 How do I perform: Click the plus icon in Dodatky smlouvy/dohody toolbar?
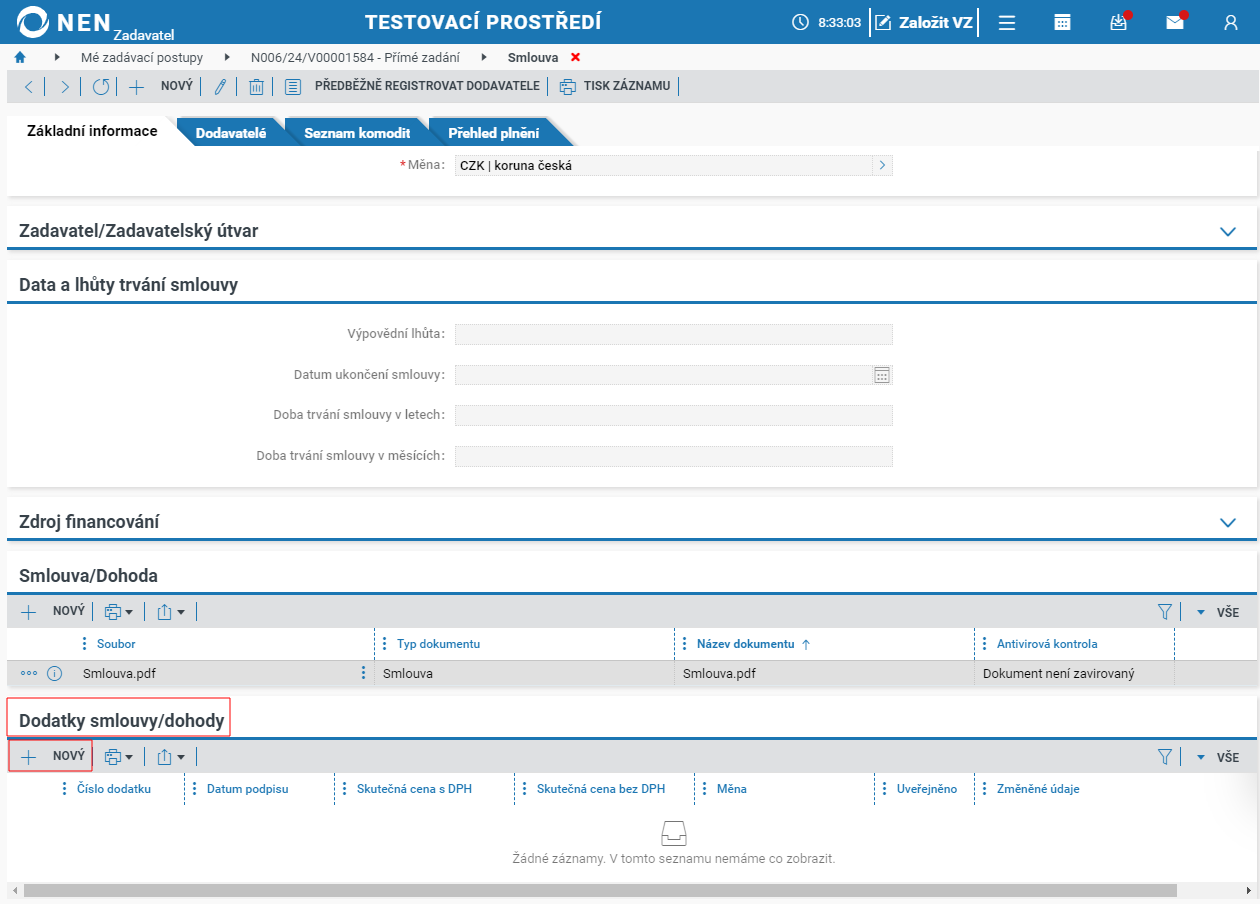[29, 757]
